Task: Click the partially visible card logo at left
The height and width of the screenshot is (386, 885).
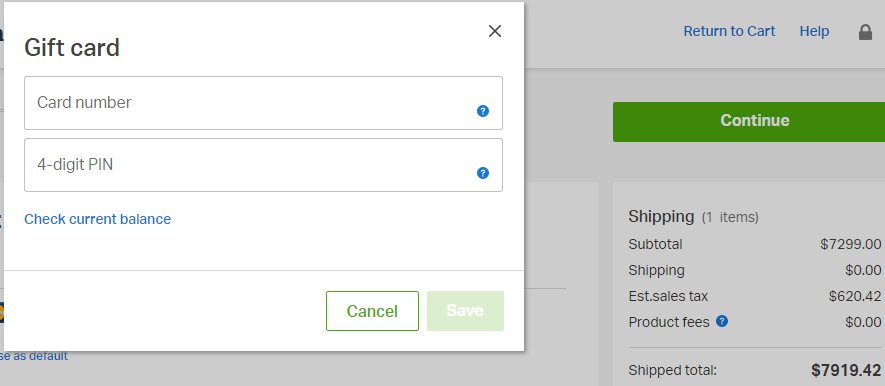Action: [x=2, y=312]
